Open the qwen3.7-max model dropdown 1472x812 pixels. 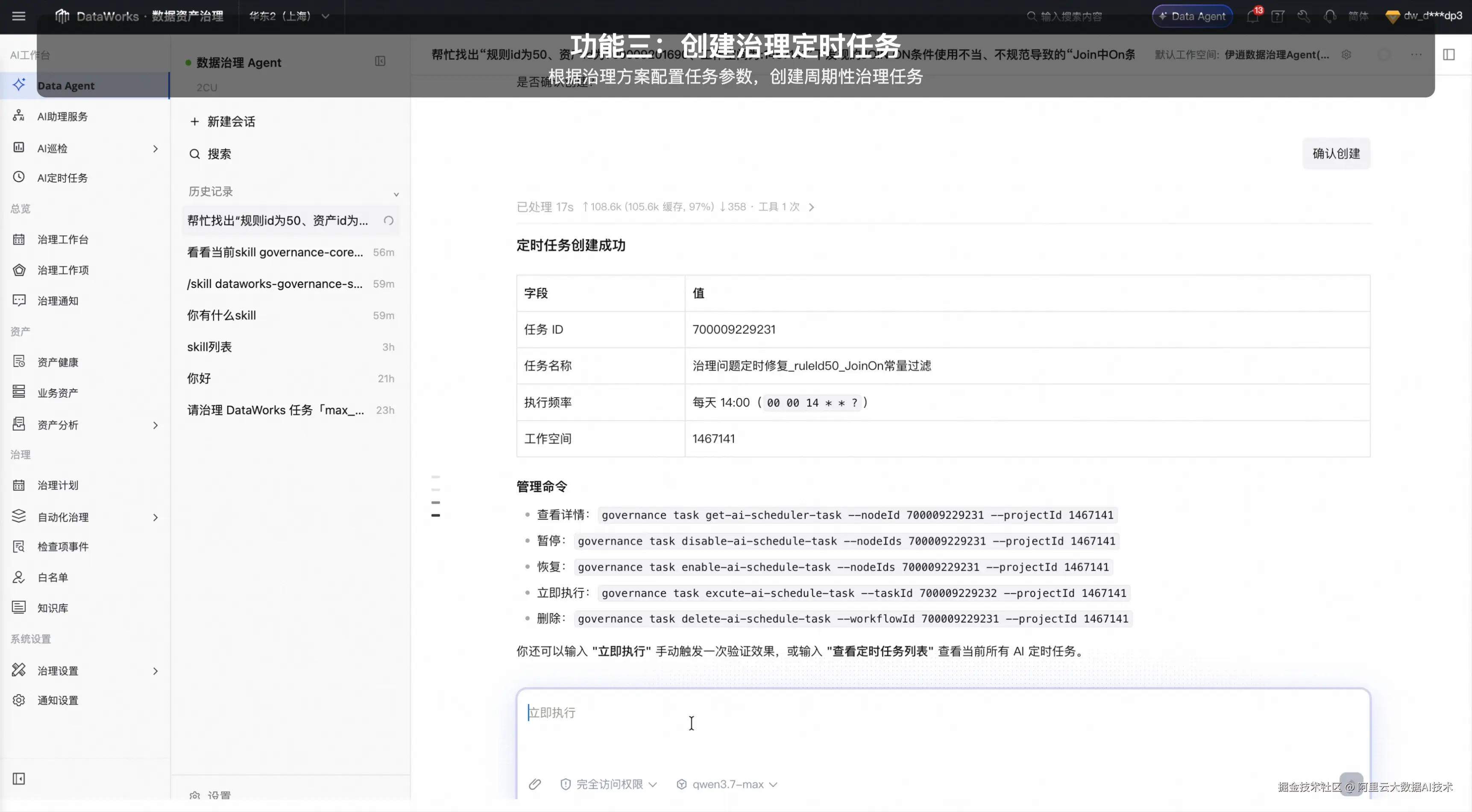pyautogui.click(x=726, y=784)
